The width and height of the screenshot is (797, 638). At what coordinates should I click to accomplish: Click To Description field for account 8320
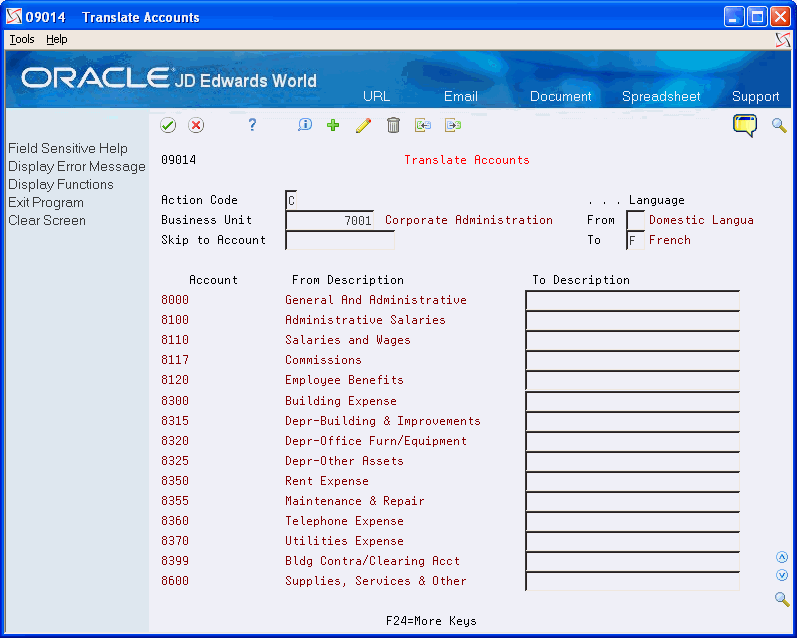coord(632,441)
